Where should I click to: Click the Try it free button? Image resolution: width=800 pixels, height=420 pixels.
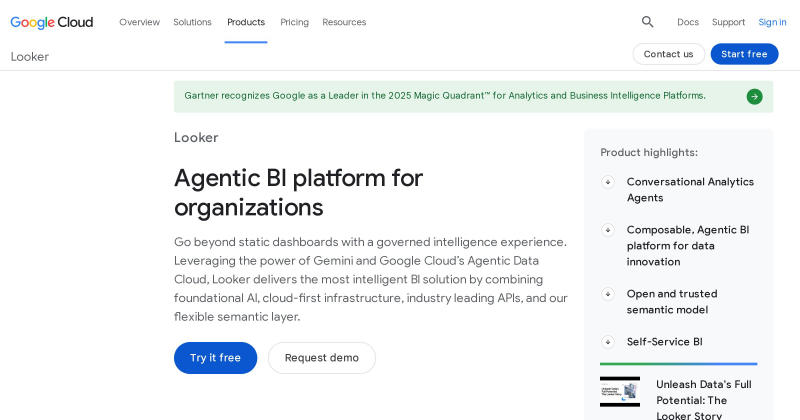pos(215,358)
